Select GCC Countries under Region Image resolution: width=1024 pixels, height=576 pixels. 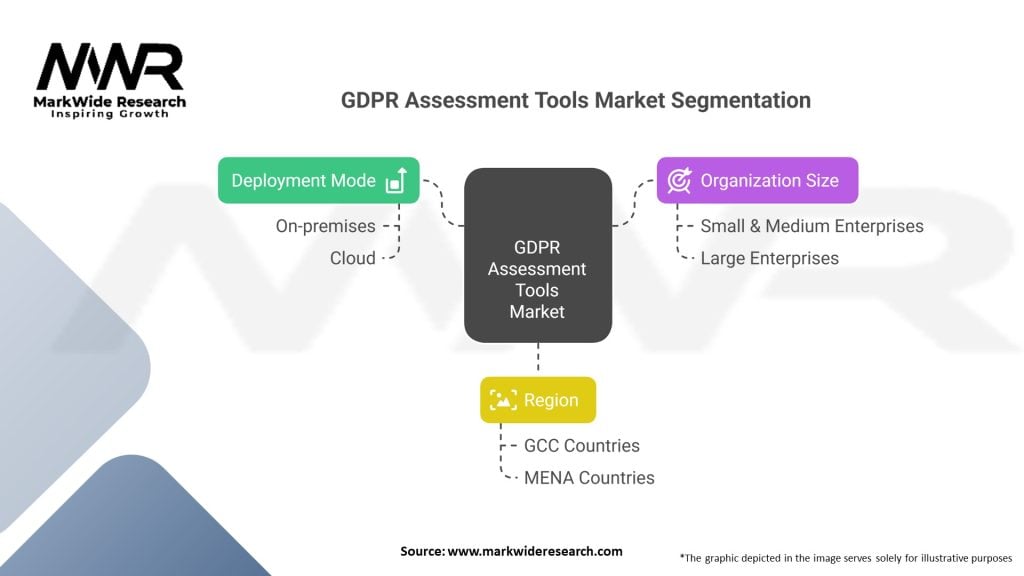[581, 445]
